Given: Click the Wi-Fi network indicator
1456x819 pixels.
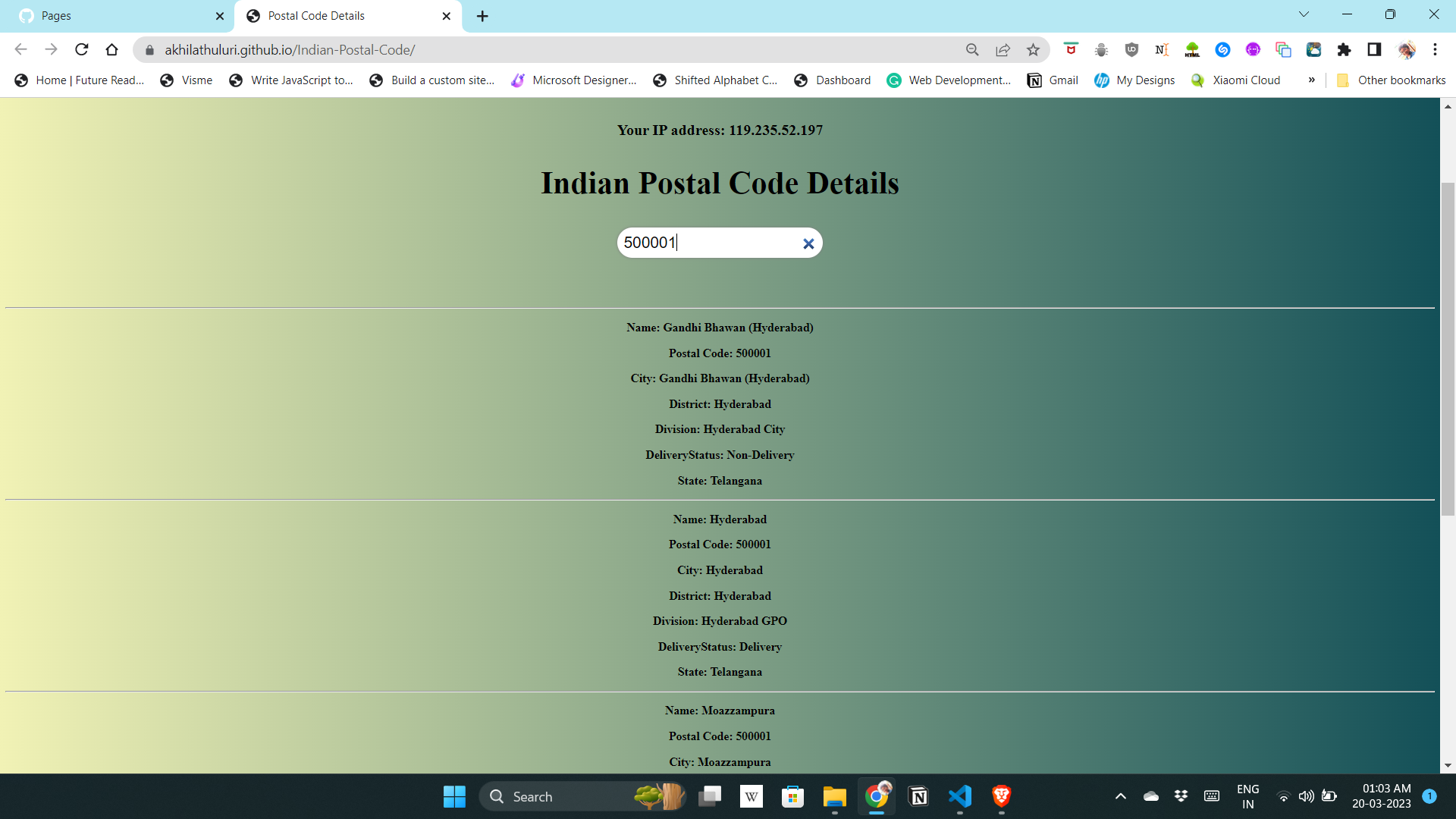Looking at the screenshot, I should [x=1282, y=796].
